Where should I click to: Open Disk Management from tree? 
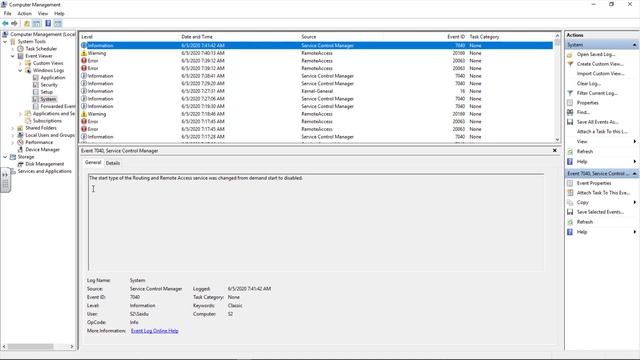pos(44,164)
